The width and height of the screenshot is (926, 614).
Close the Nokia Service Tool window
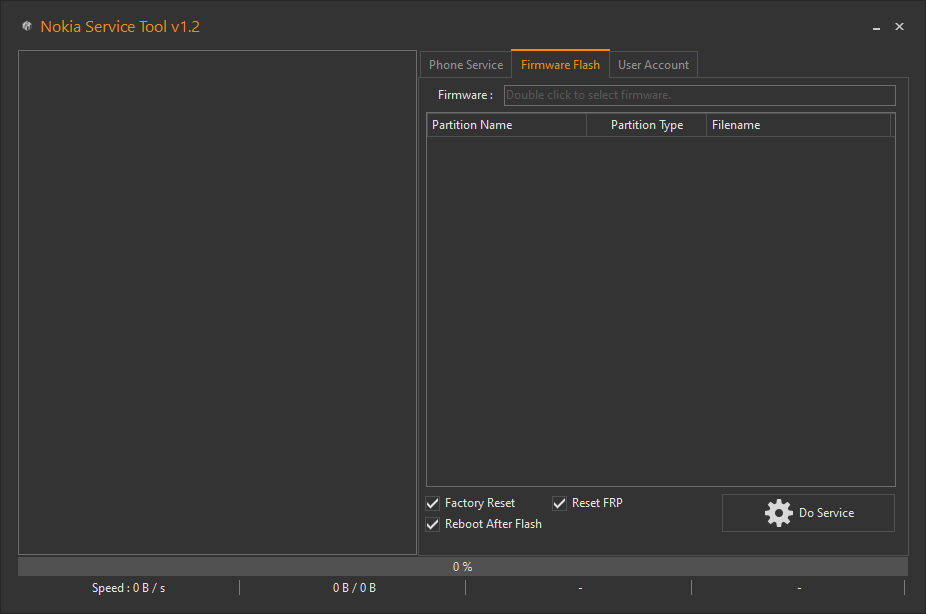tap(899, 27)
